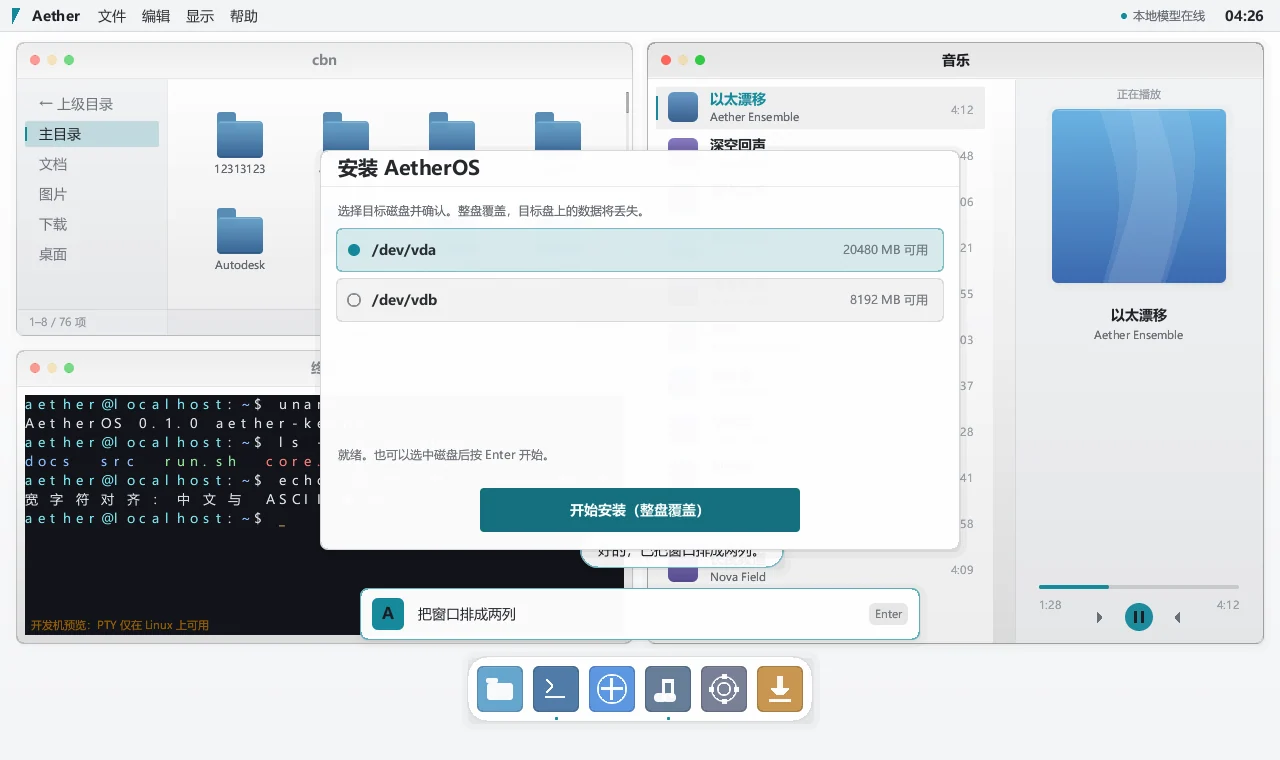Open the 文件 menu
Image resolution: width=1280 pixels, height=760 pixels.
(x=112, y=16)
